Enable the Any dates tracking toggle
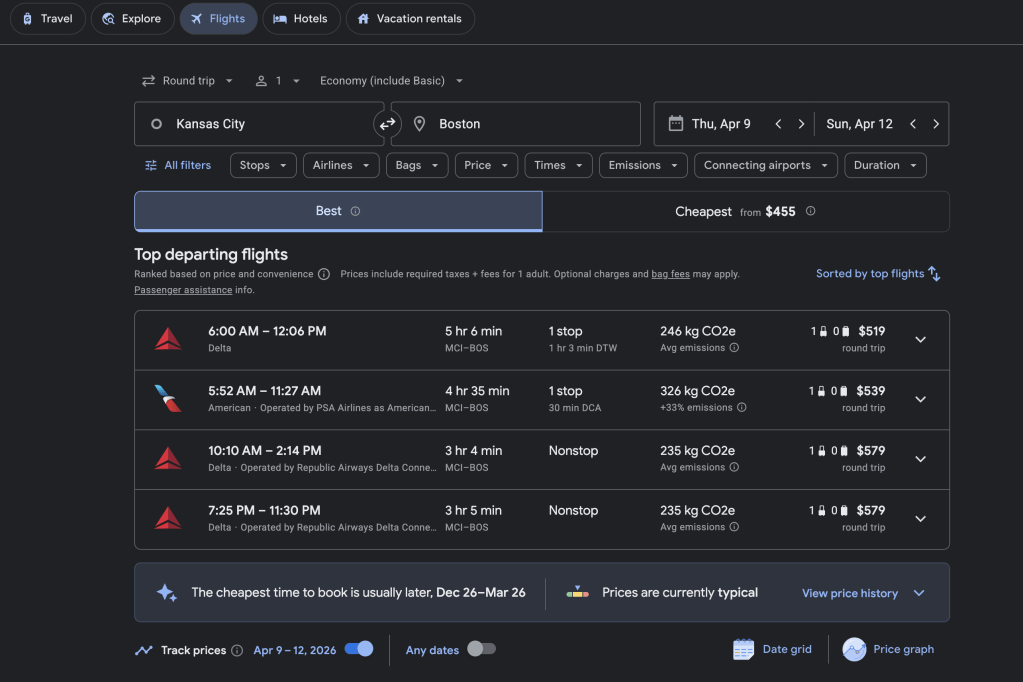Image resolution: width=1023 pixels, height=682 pixels. coord(481,649)
